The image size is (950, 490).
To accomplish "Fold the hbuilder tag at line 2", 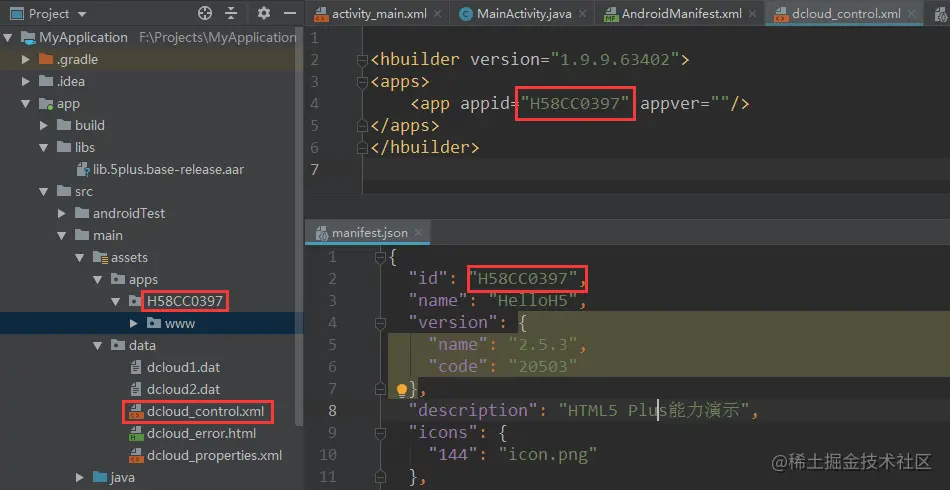I will (362, 60).
